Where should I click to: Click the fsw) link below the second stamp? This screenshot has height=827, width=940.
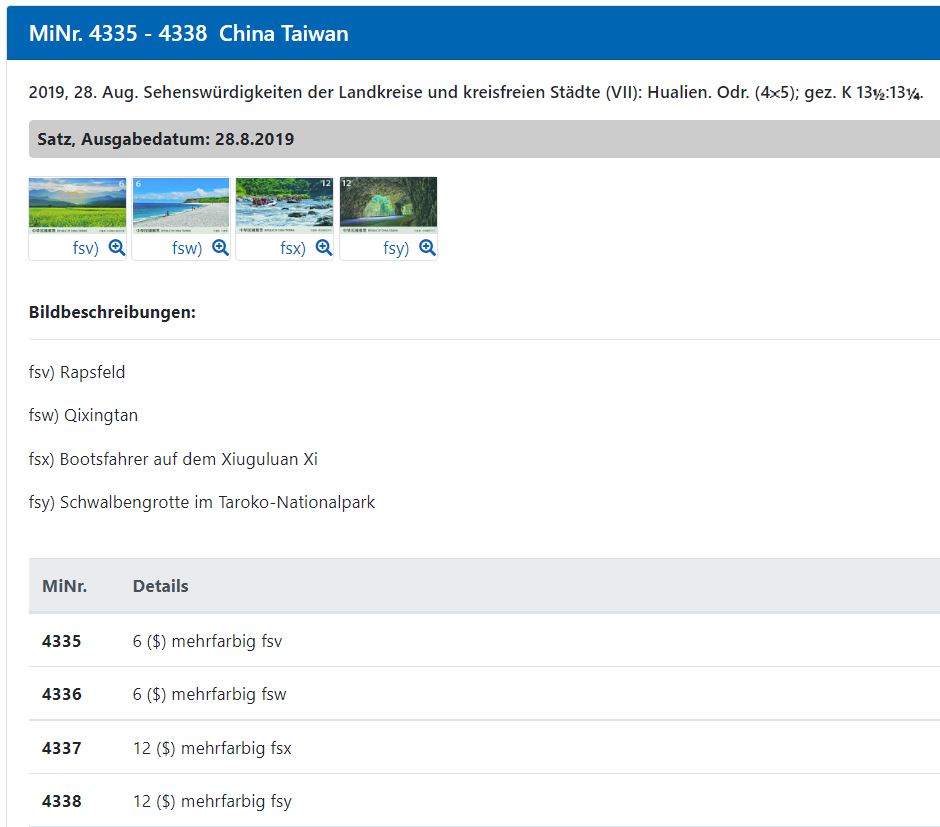187,248
